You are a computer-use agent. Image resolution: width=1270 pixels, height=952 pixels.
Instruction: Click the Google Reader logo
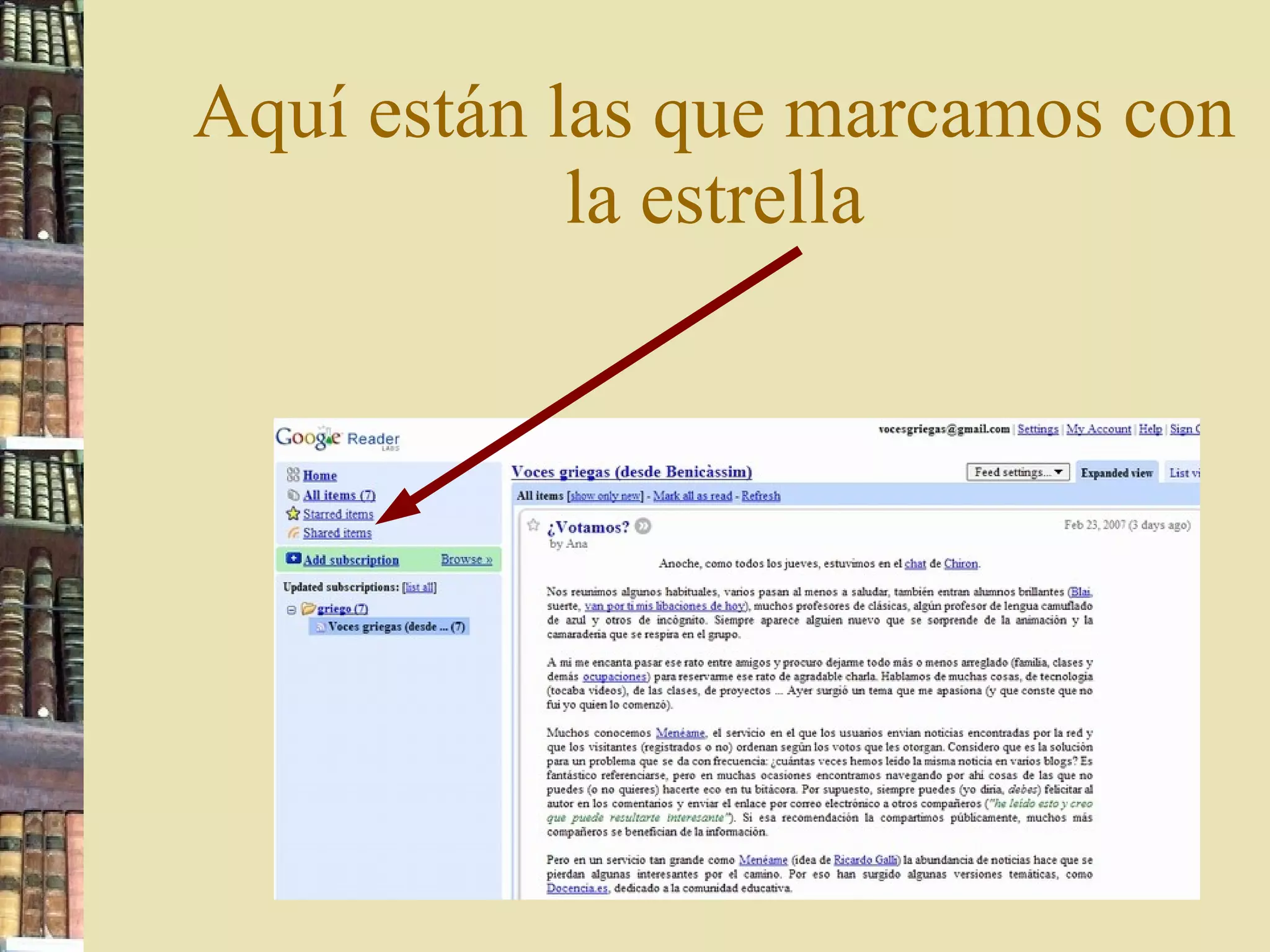pos(338,439)
